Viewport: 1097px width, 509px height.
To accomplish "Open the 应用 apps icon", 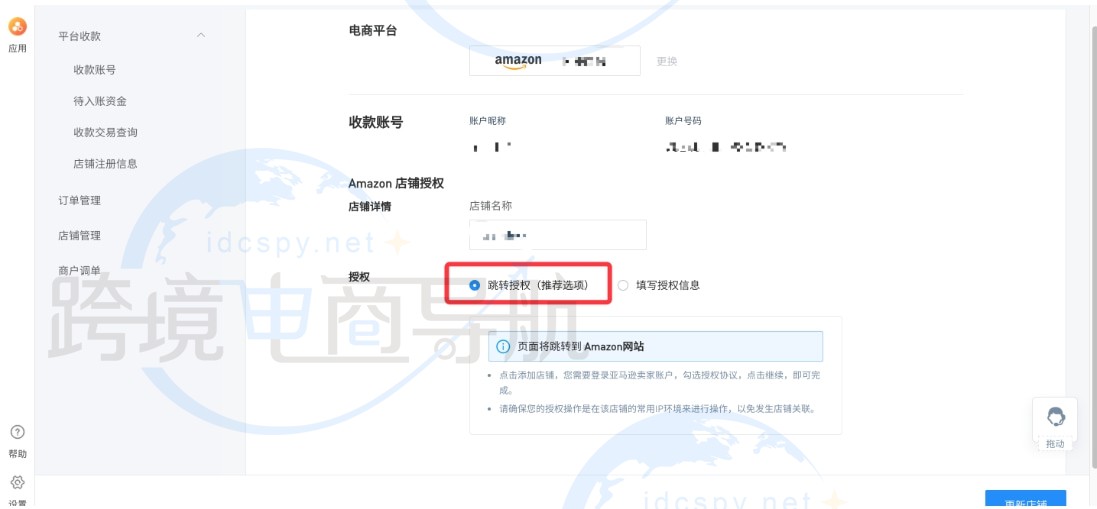I will (x=17, y=27).
